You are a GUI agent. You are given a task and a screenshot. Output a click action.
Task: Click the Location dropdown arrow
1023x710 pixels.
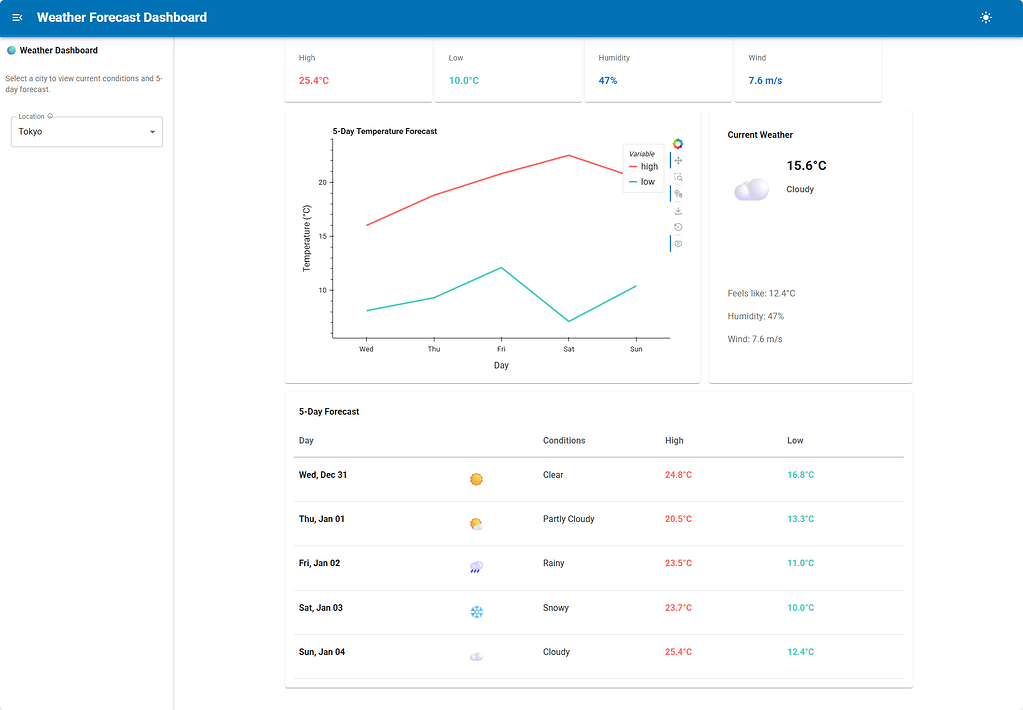point(153,132)
